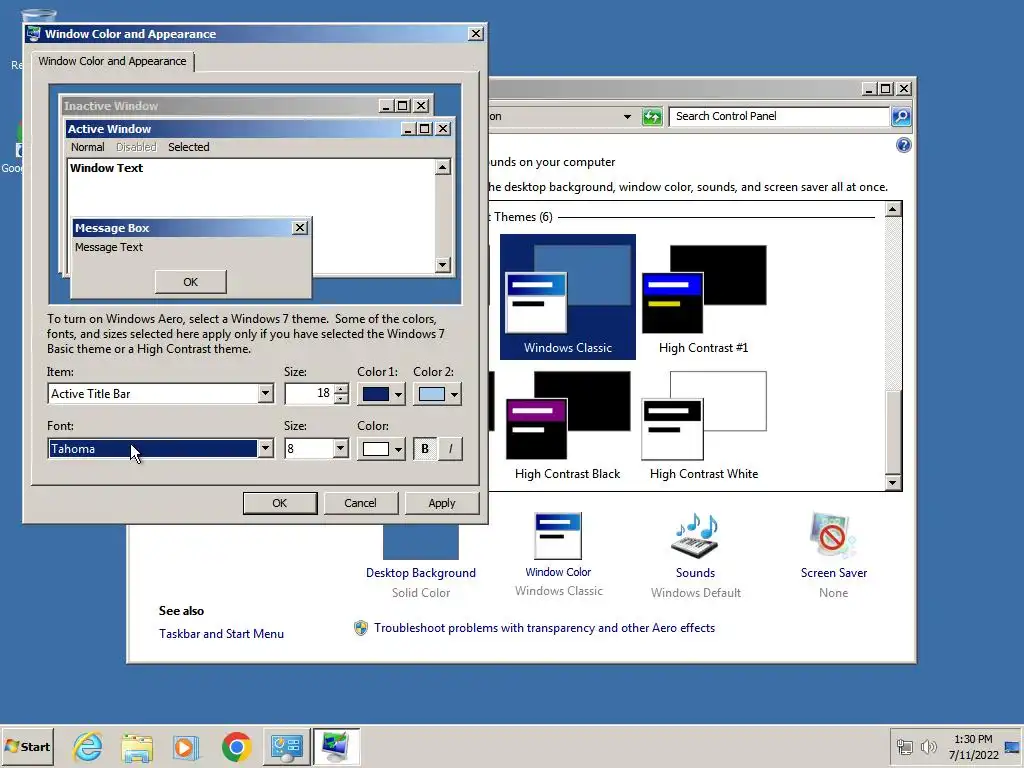
Task: Click Normal menu in preview Active Window
Action: [x=88, y=147]
